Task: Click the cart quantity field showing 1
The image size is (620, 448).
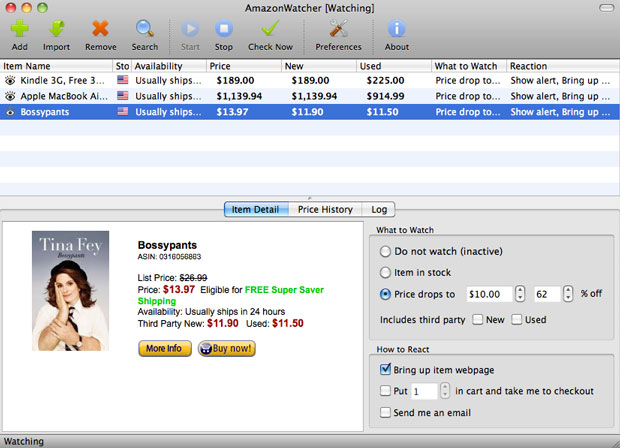Action: [424, 391]
